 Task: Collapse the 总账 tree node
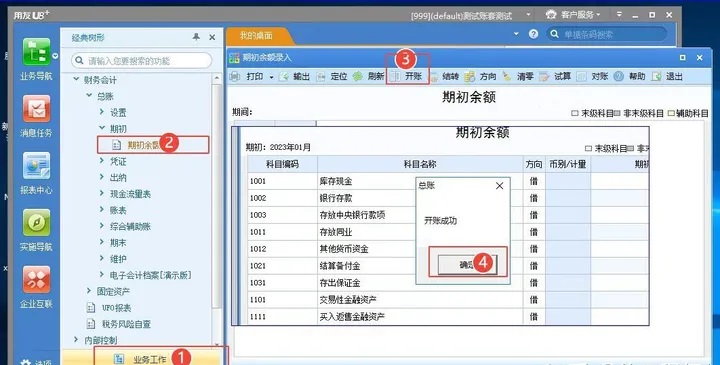(89, 96)
